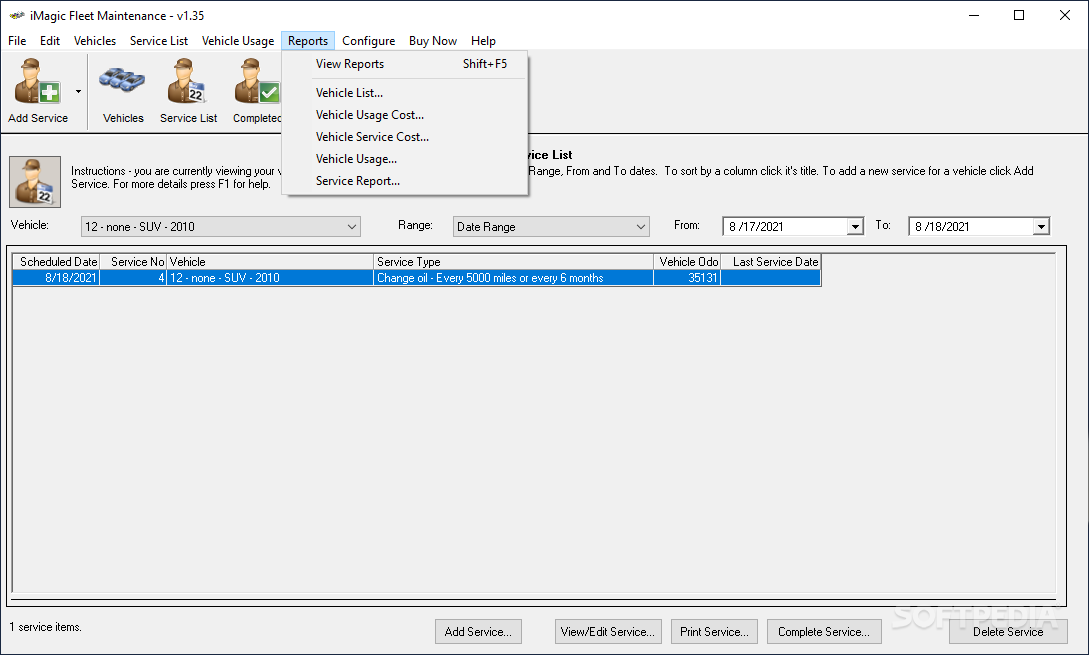
Task: Close the Reports menu by clicking Reports
Action: pyautogui.click(x=308, y=41)
